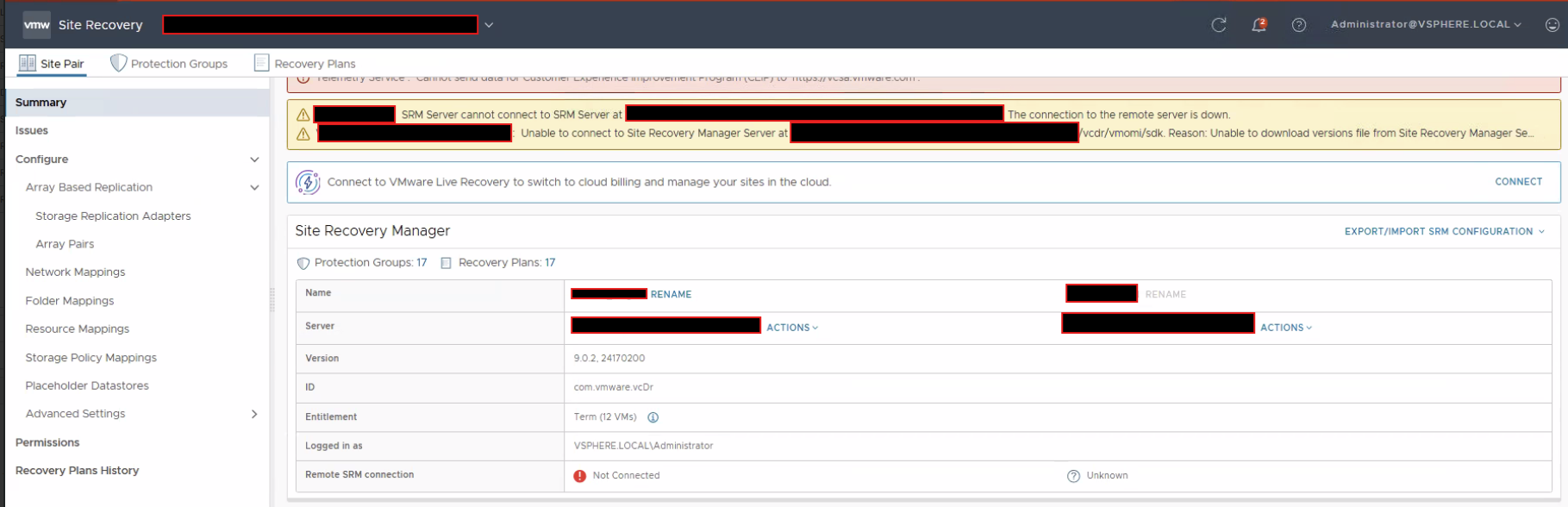This screenshot has width=1568, height=507.
Task: Open Recovery Plans History in sidebar
Action: (77, 470)
